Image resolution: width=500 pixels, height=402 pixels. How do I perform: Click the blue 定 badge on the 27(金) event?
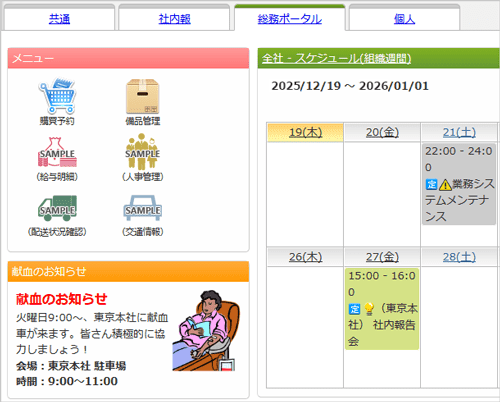(x=354, y=309)
